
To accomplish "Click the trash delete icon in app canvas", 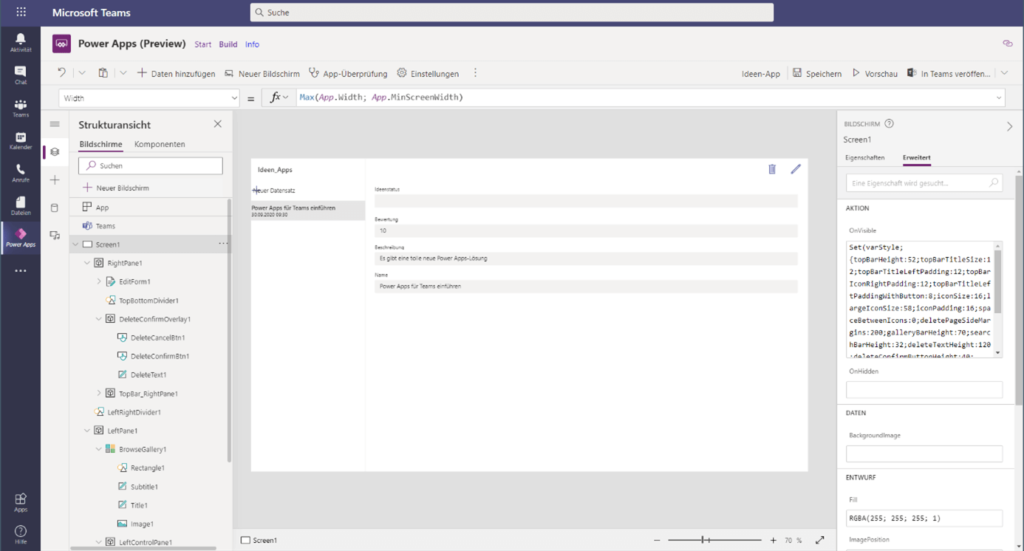I will click(x=772, y=169).
